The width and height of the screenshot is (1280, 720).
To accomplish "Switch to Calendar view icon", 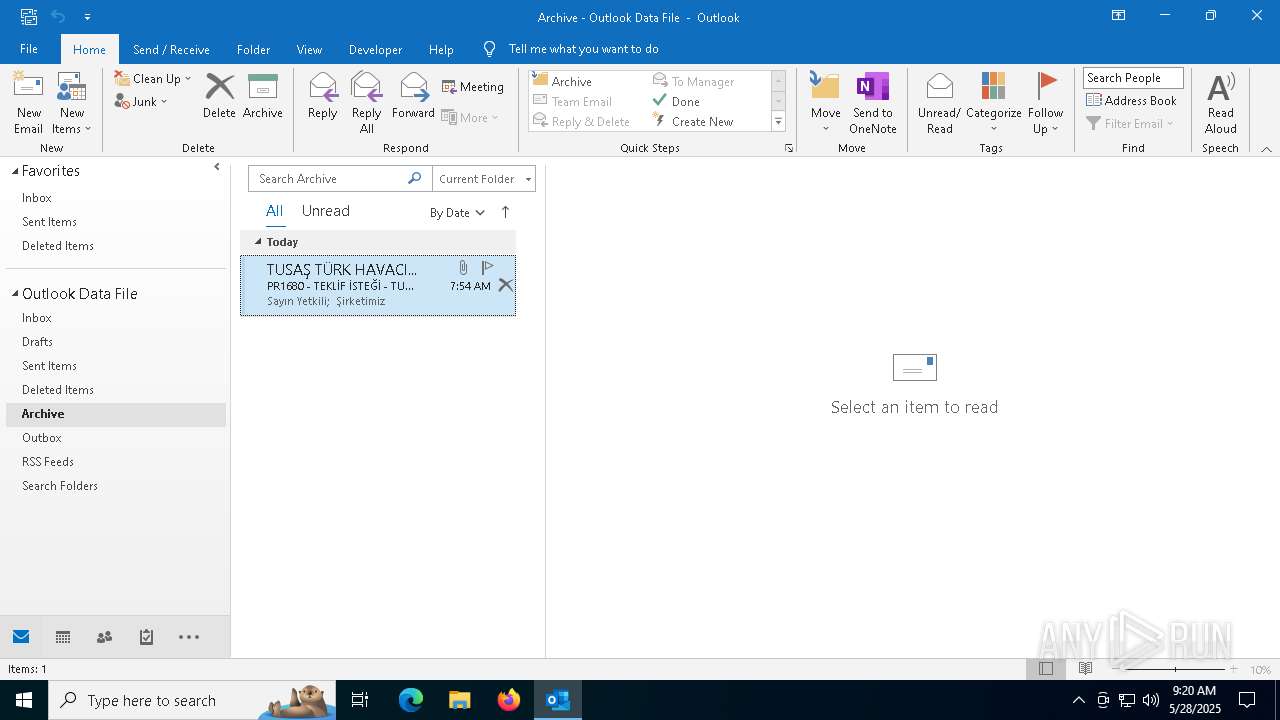I will 63,637.
